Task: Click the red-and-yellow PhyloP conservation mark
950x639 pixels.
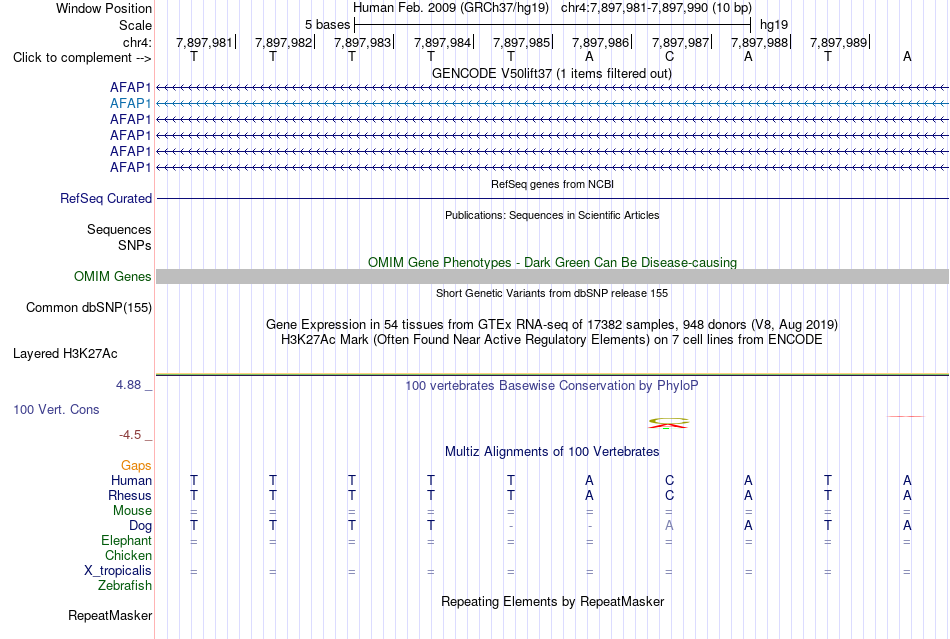Action: [x=668, y=423]
